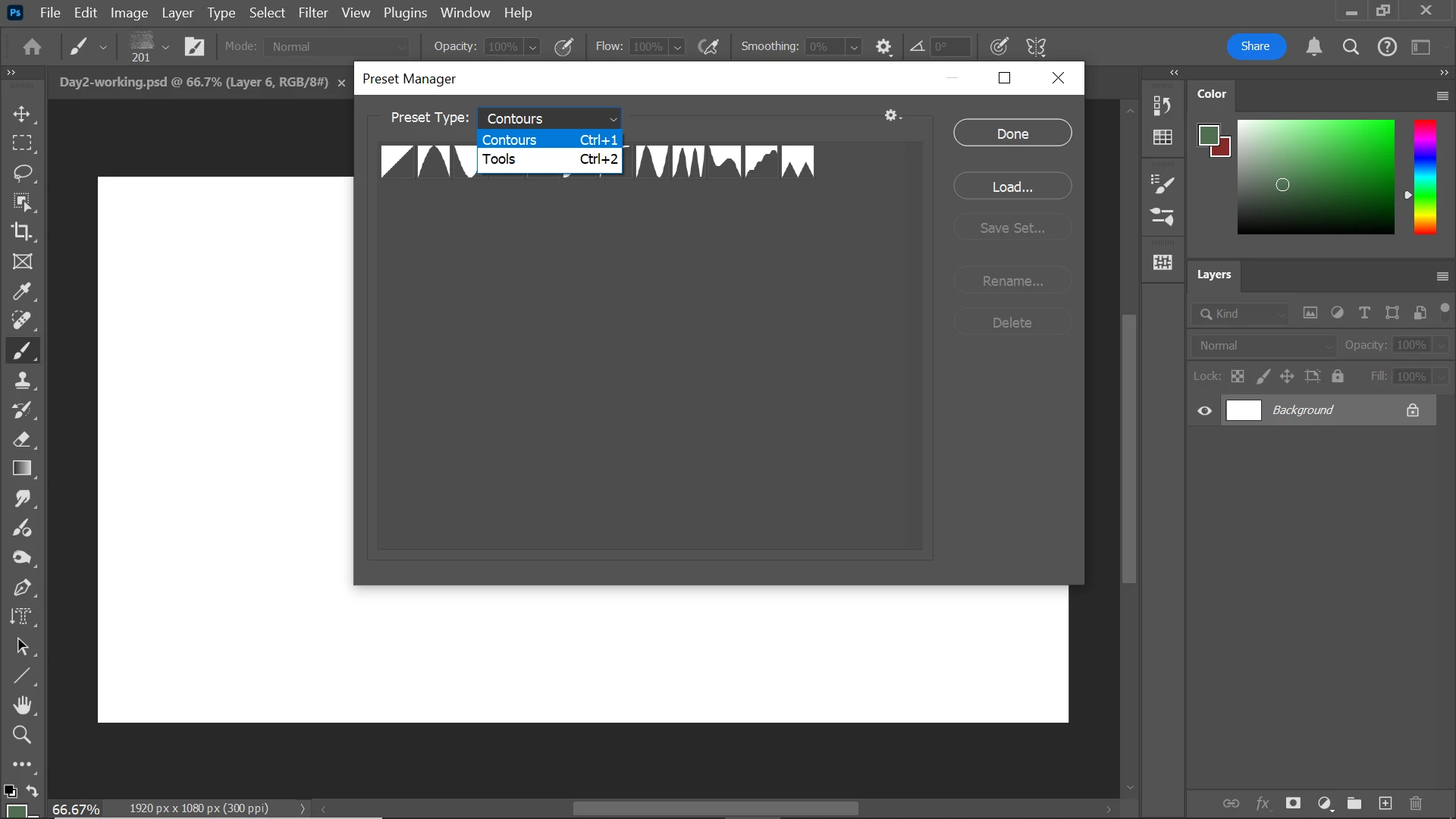Select the Zoom tool
This screenshot has width=1456, height=819.
[21, 735]
